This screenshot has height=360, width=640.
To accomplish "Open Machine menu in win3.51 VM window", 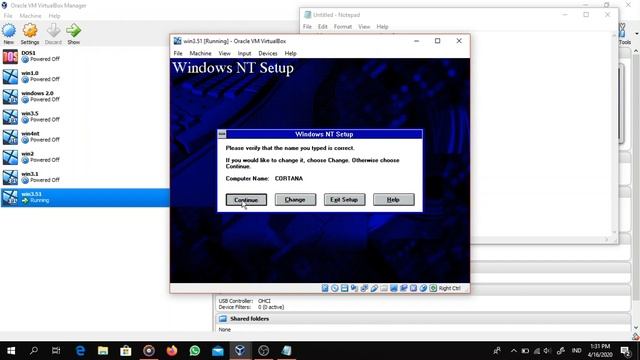I will coord(200,53).
